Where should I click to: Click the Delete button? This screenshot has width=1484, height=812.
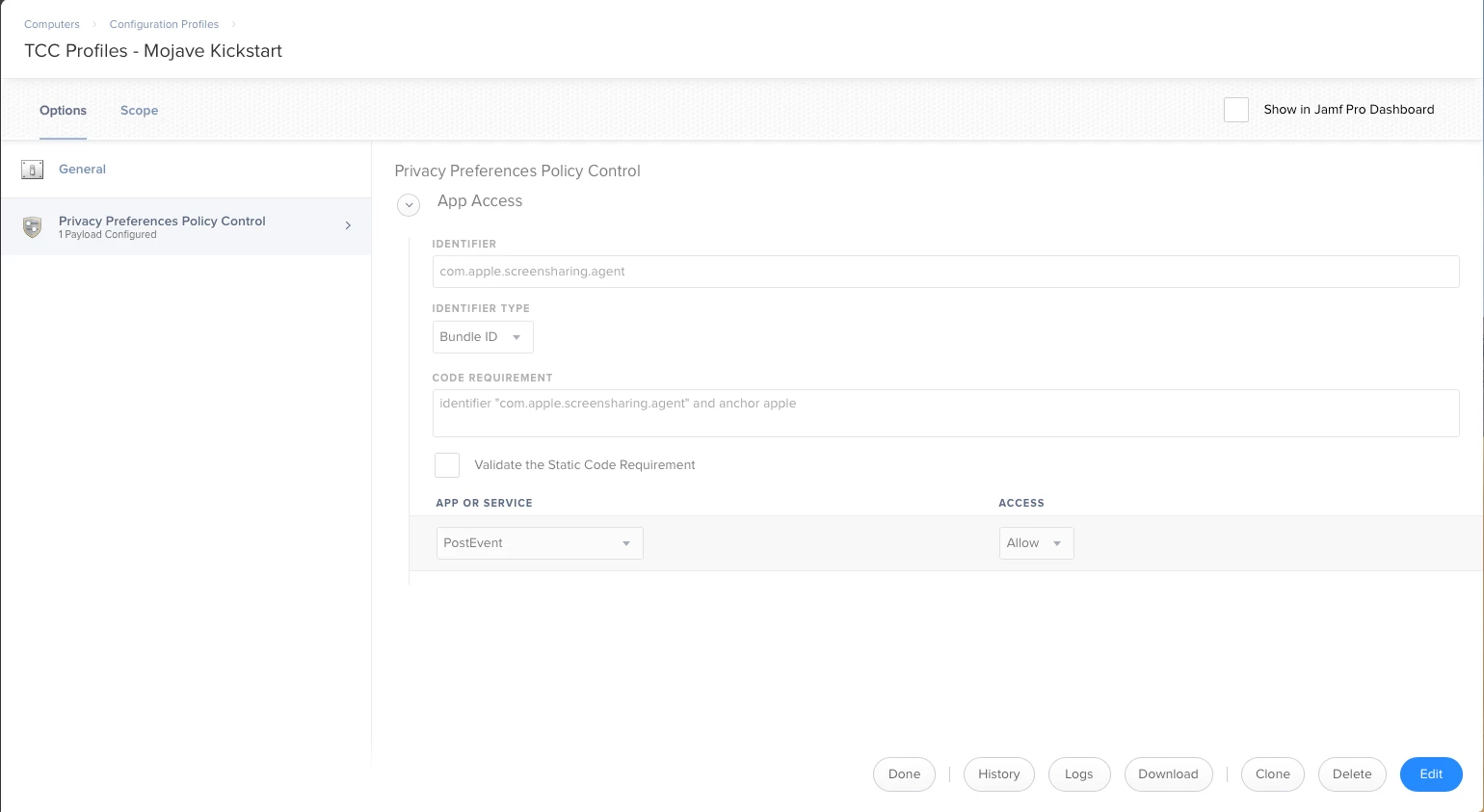click(1351, 774)
